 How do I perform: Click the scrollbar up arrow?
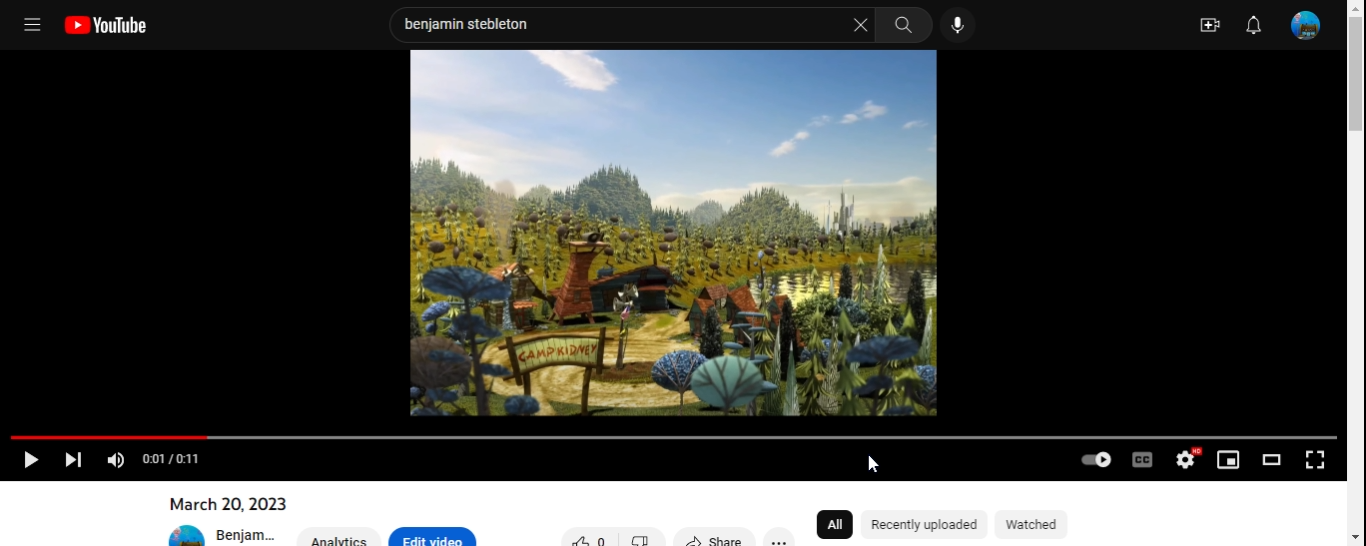tap(1356, 8)
